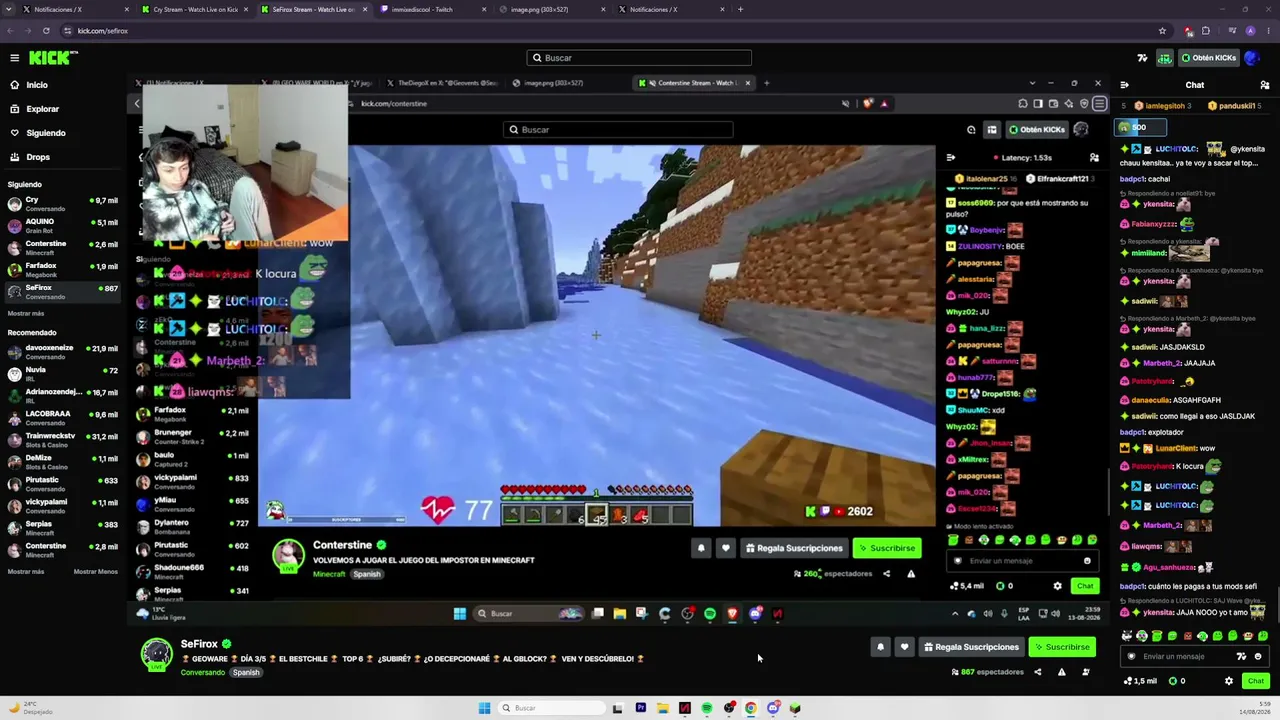
Task: Enable notifications bell for SeFirox
Action: click(880, 647)
